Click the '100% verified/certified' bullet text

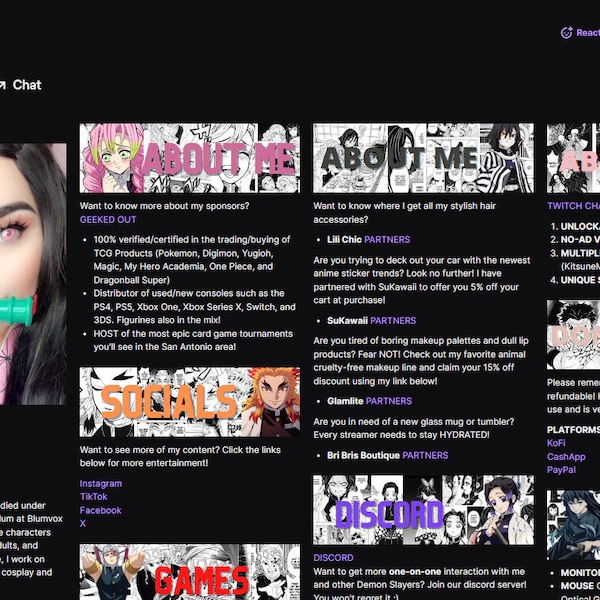click(x=192, y=260)
